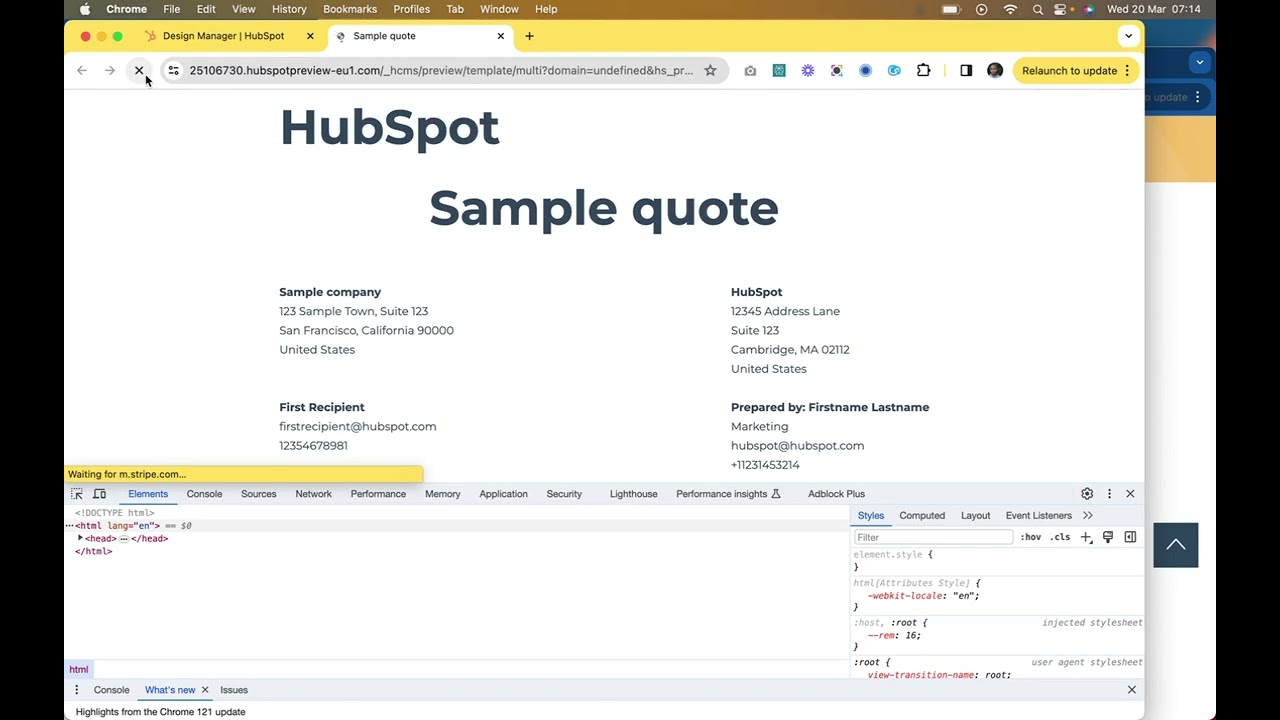Toggle the .cls element classes panel
This screenshot has width=1280, height=720.
click(1060, 537)
